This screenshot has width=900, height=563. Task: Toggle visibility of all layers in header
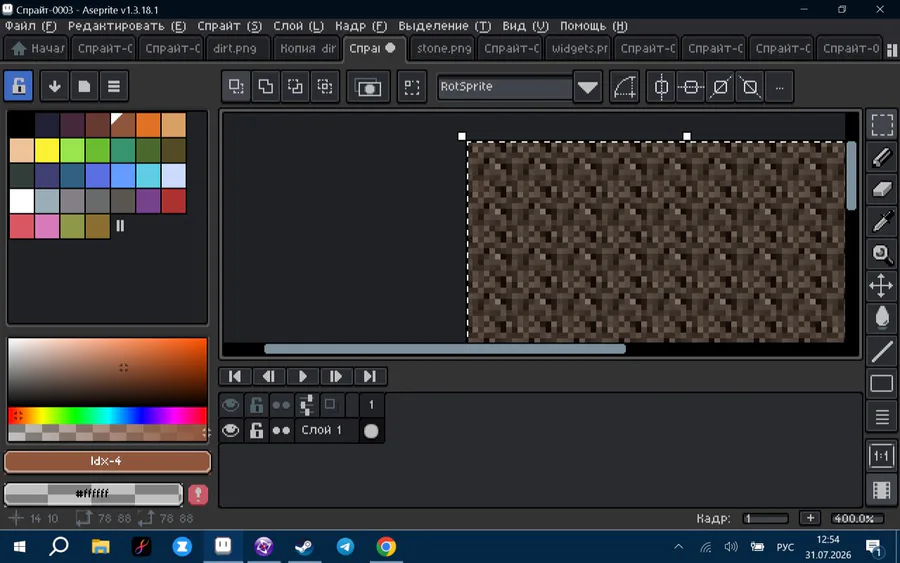point(231,405)
